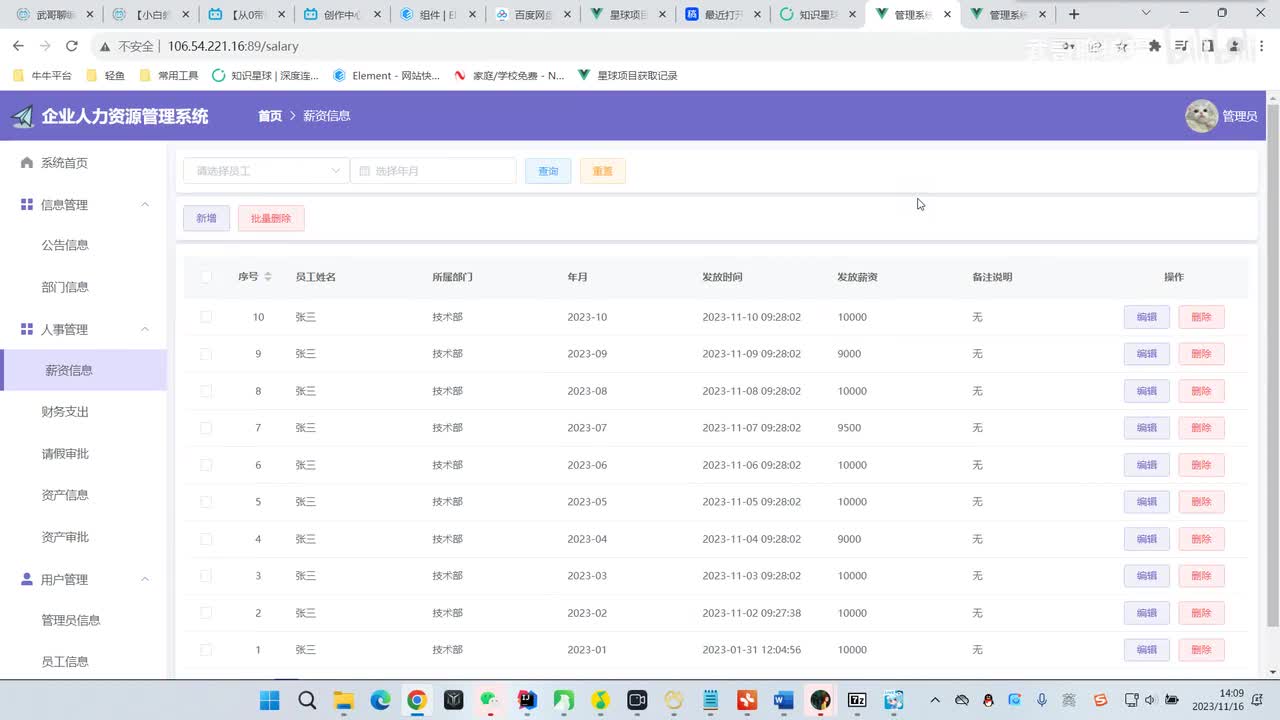Open WeChat from the taskbar
This screenshot has width=1280, height=720.
click(490, 700)
